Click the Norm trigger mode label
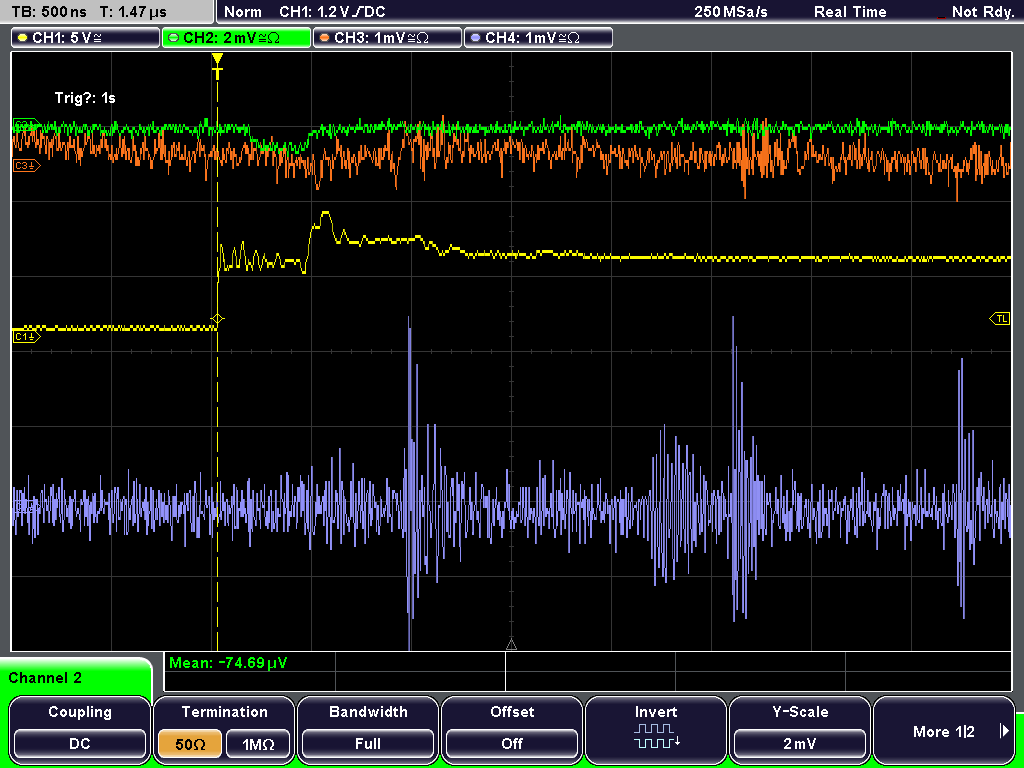The height and width of the screenshot is (768, 1024). [x=243, y=12]
